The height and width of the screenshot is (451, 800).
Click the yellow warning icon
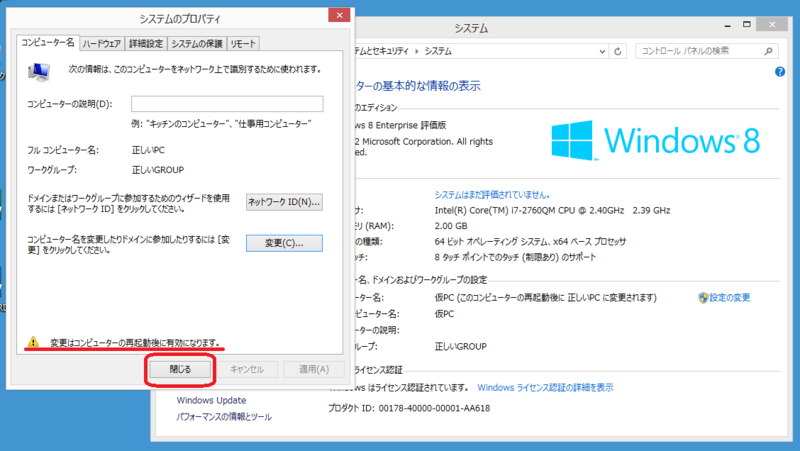33,342
